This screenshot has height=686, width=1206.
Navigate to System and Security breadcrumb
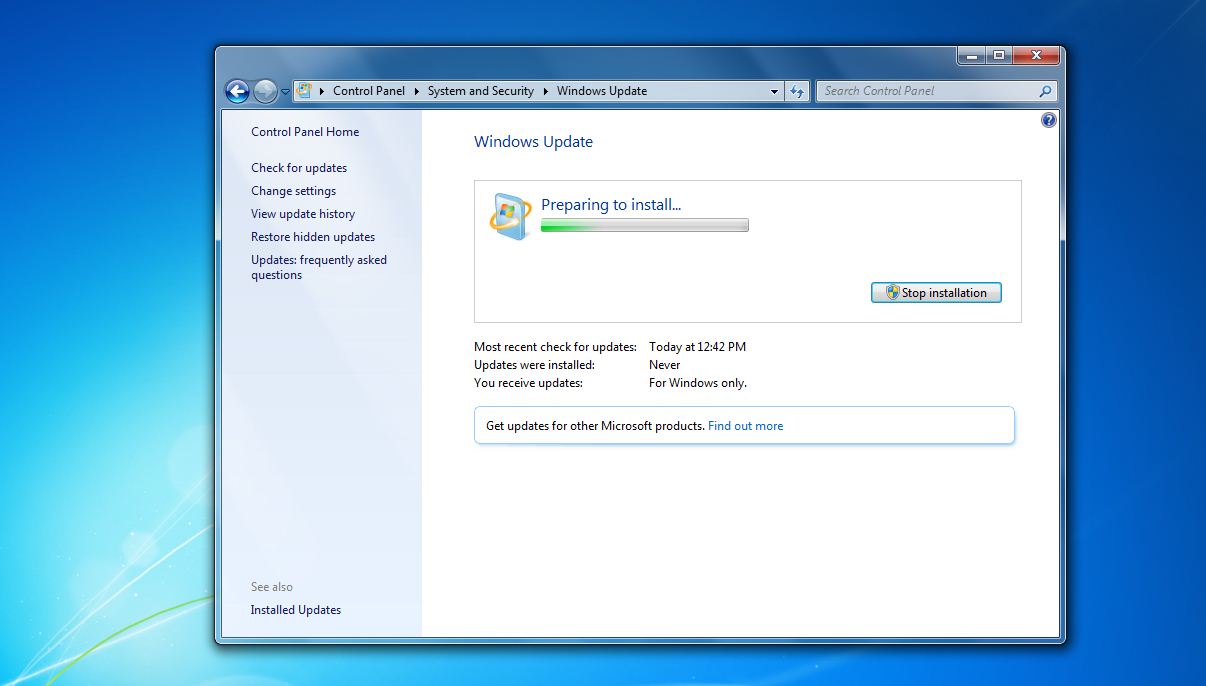pyautogui.click(x=480, y=90)
